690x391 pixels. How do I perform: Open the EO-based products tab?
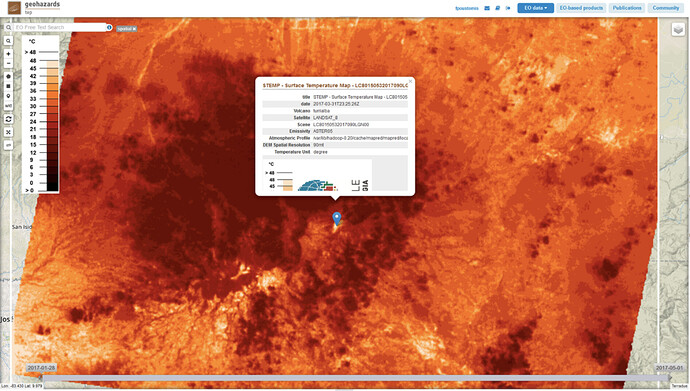click(581, 8)
